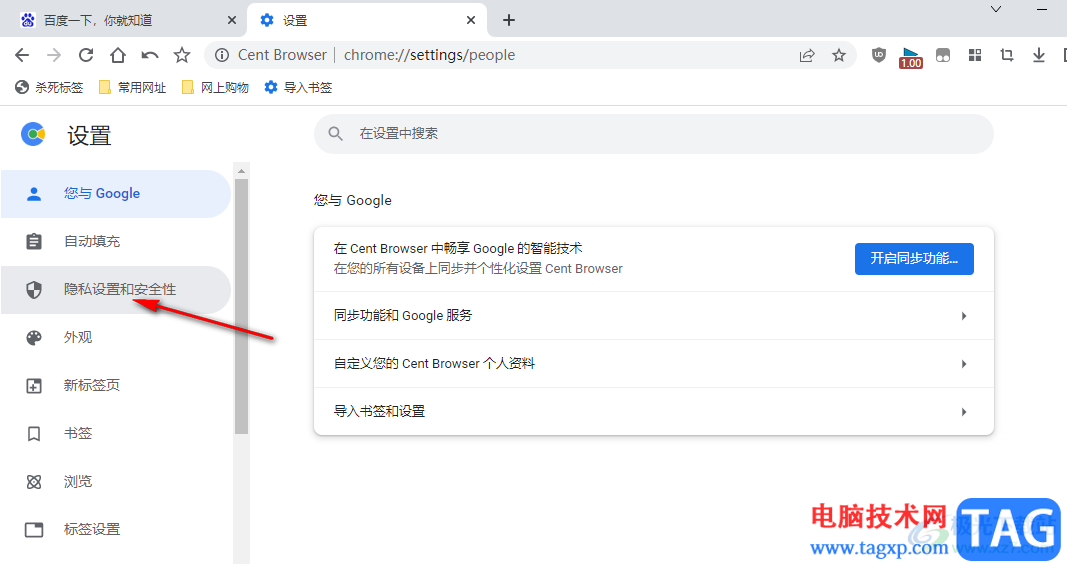1067x564 pixels.
Task: Click the shield icon for privacy settings
Action: (x=33, y=290)
